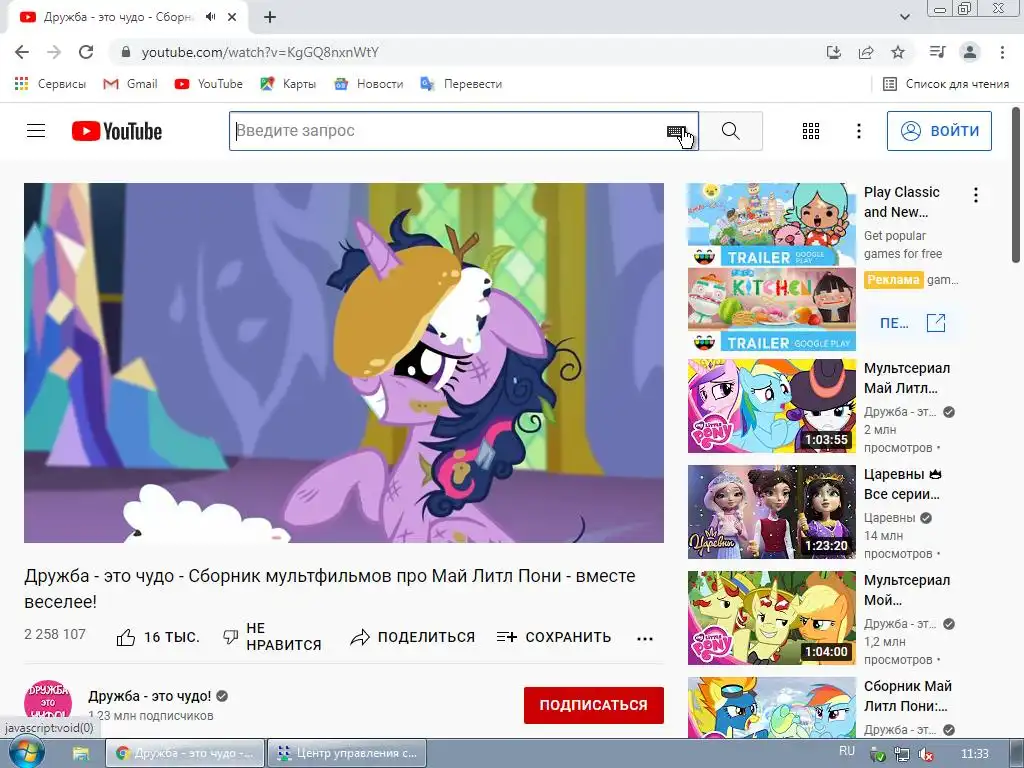Reload the current page

(86, 52)
